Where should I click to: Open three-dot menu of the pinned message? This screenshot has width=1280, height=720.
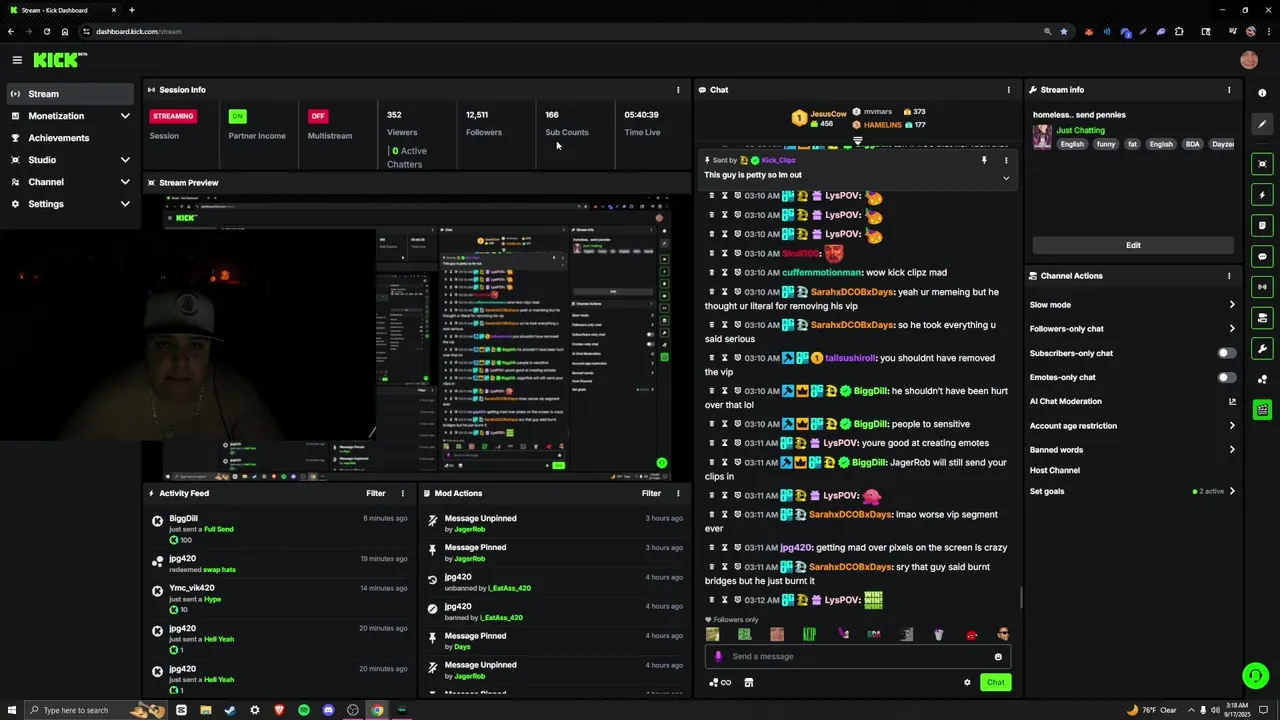1006,160
